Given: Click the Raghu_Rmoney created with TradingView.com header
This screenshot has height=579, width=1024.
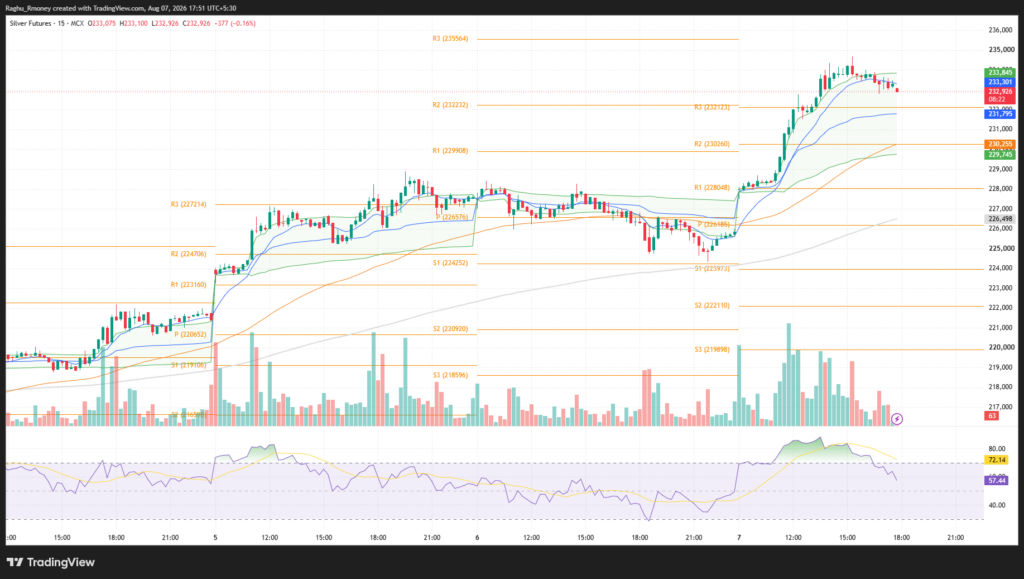Looking at the screenshot, I should click(x=121, y=8).
